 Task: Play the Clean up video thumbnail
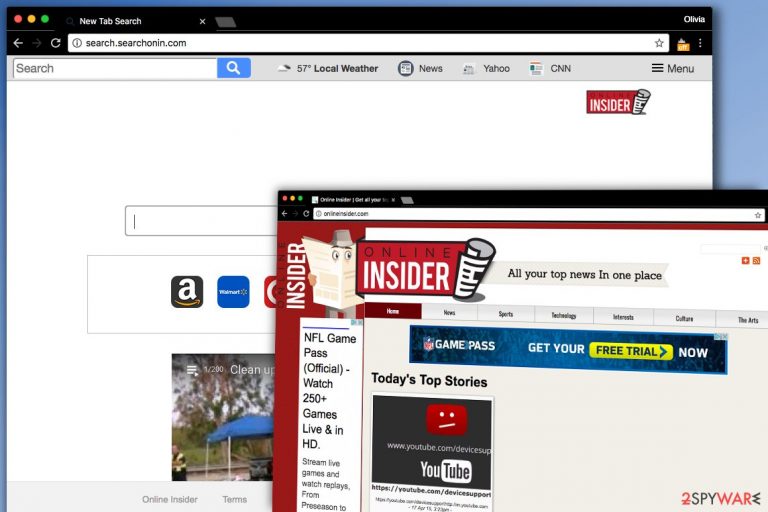(x=223, y=417)
